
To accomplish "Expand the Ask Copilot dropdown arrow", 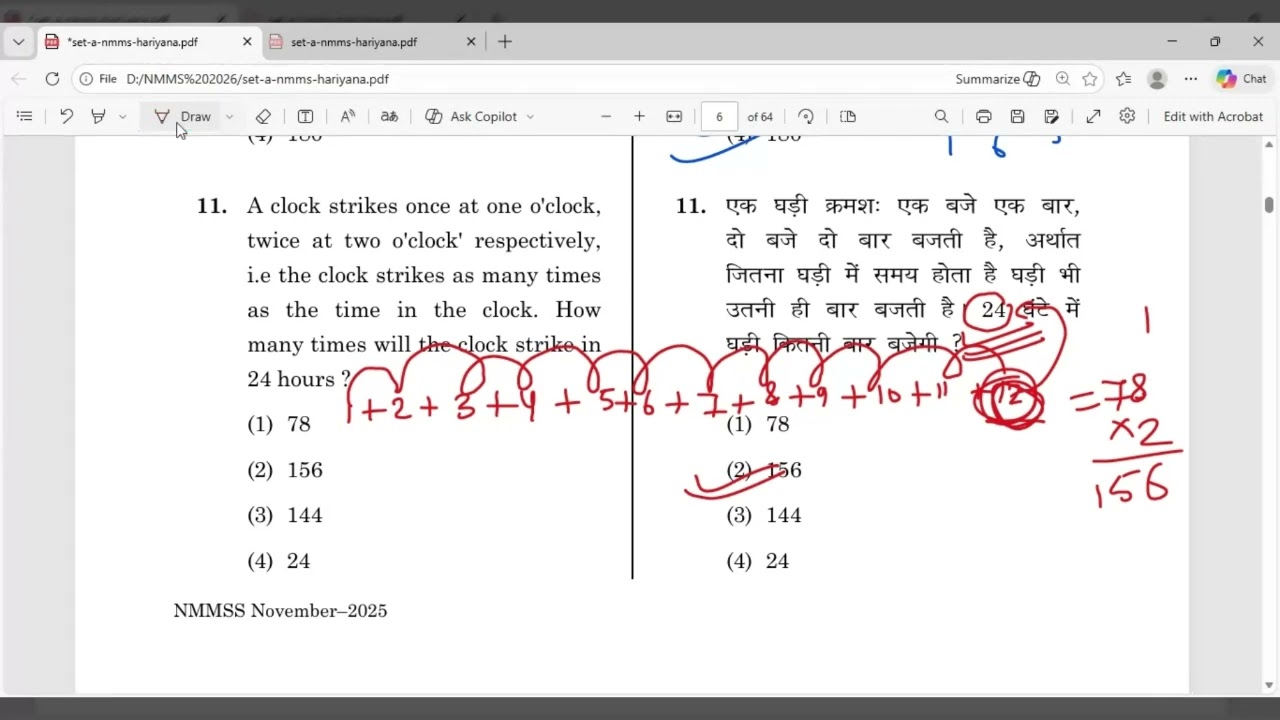I will (x=530, y=117).
